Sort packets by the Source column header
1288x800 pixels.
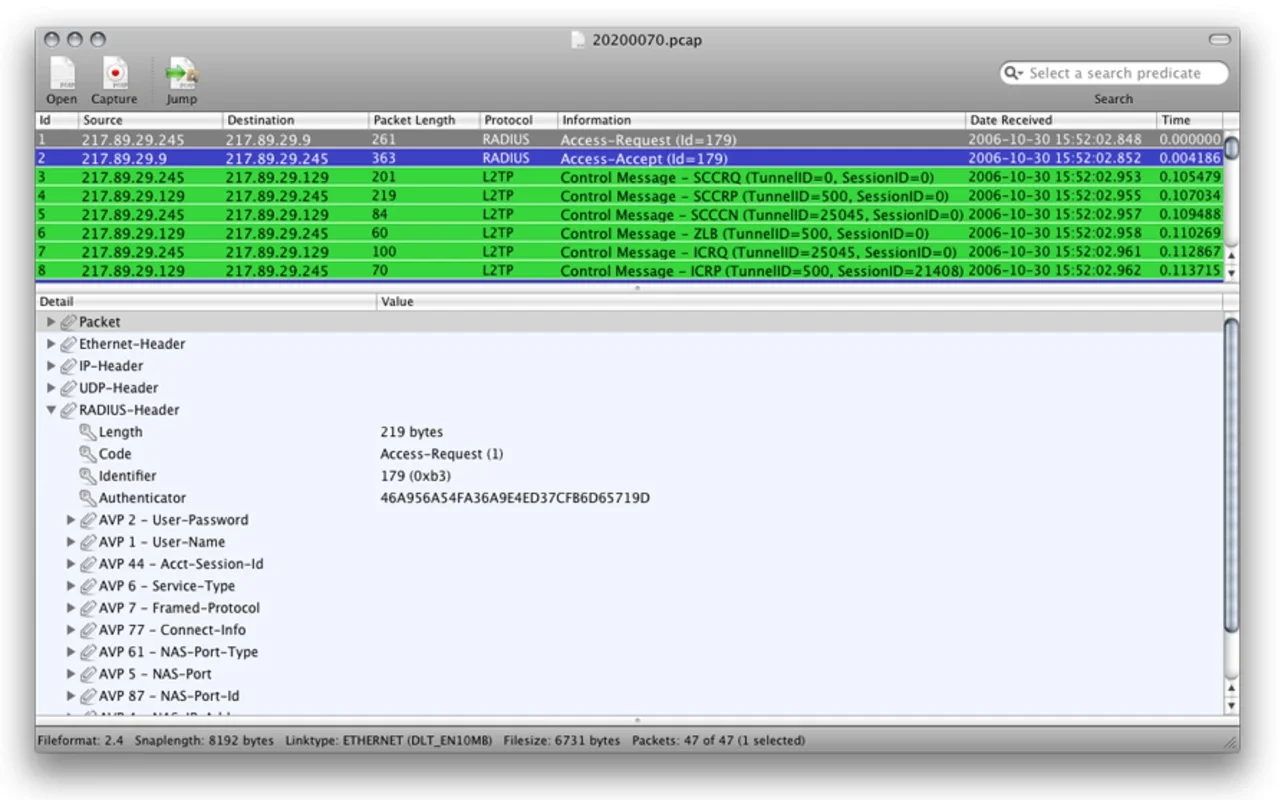click(151, 120)
